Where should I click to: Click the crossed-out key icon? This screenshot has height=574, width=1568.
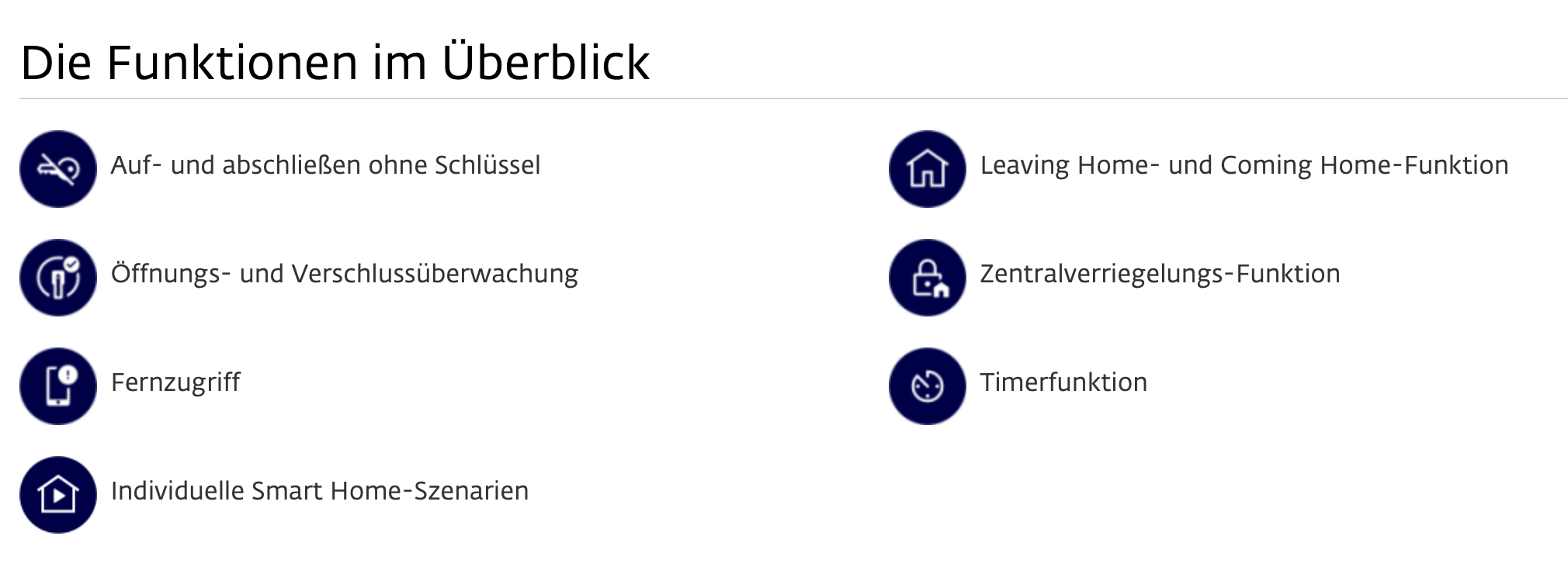pos(58,168)
